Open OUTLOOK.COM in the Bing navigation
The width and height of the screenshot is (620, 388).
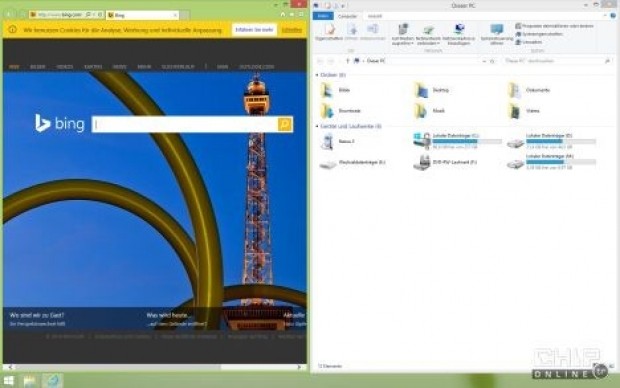pos(257,67)
